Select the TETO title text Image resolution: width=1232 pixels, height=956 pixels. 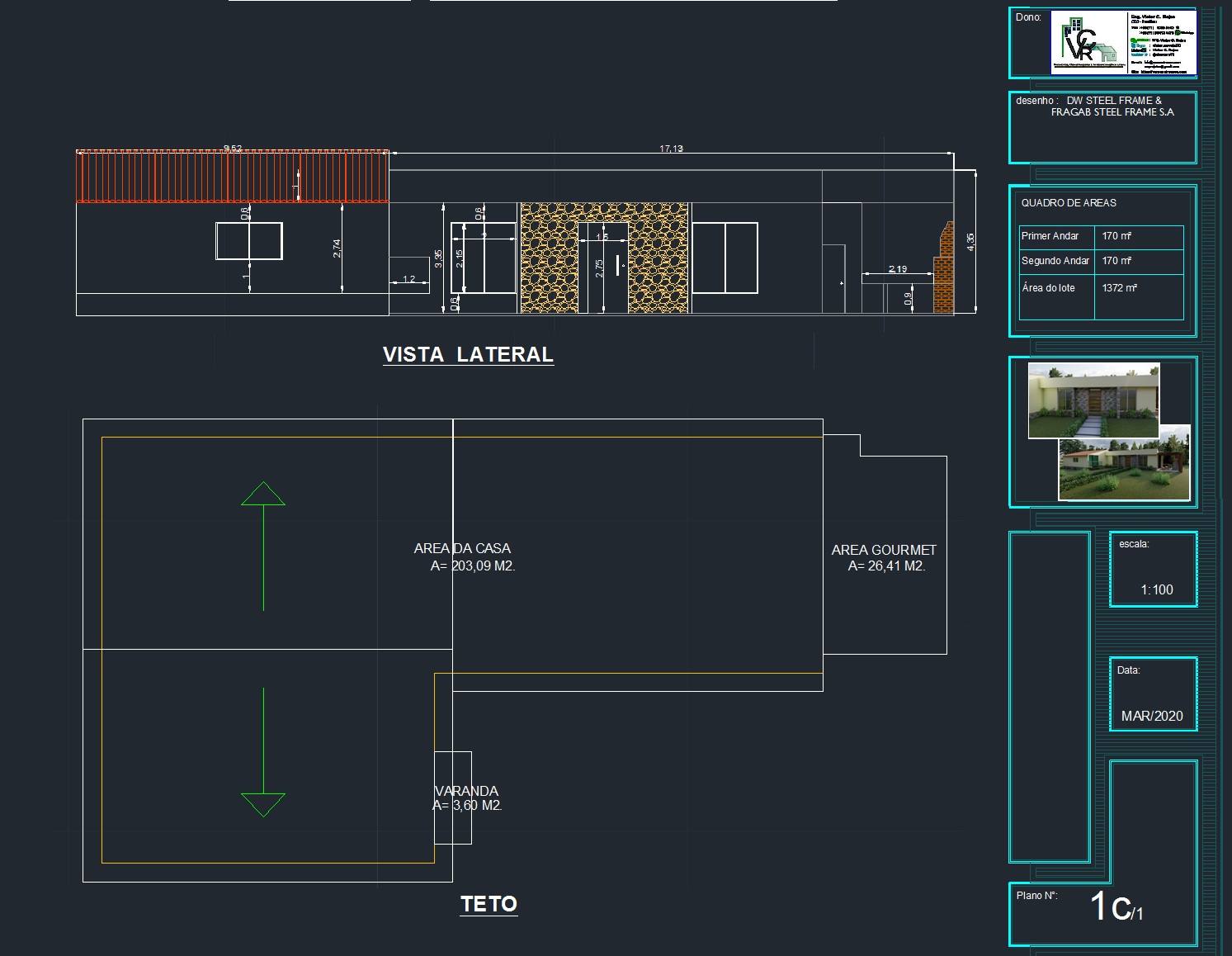(x=489, y=905)
